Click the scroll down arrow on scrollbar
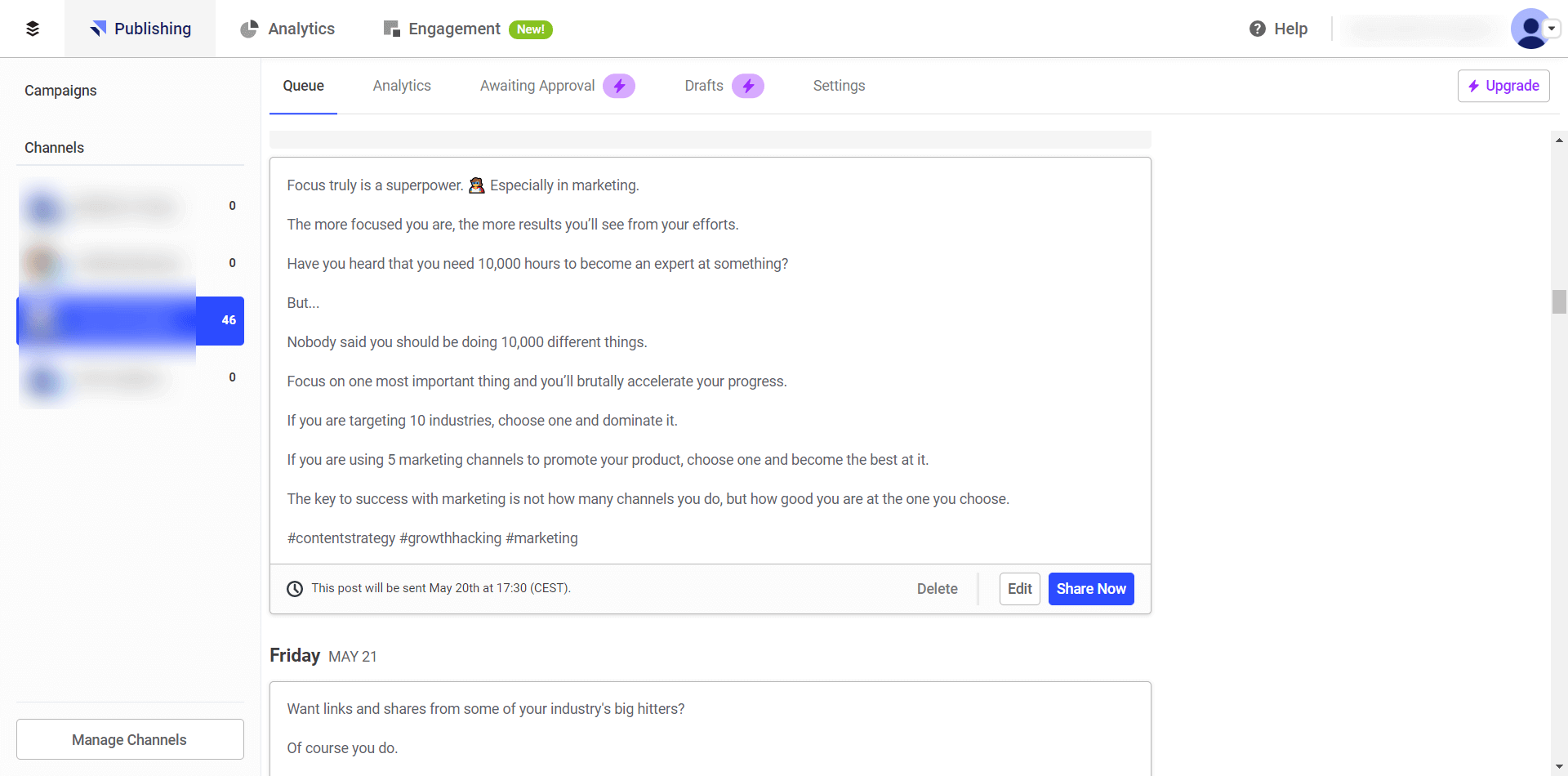Viewport: 1568px width, 776px height. (1559, 766)
